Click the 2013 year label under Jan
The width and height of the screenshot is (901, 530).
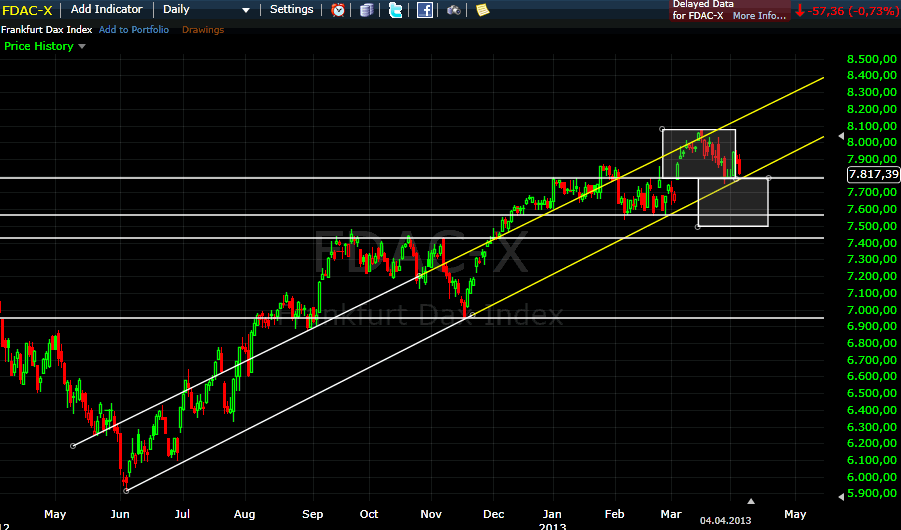click(x=552, y=525)
